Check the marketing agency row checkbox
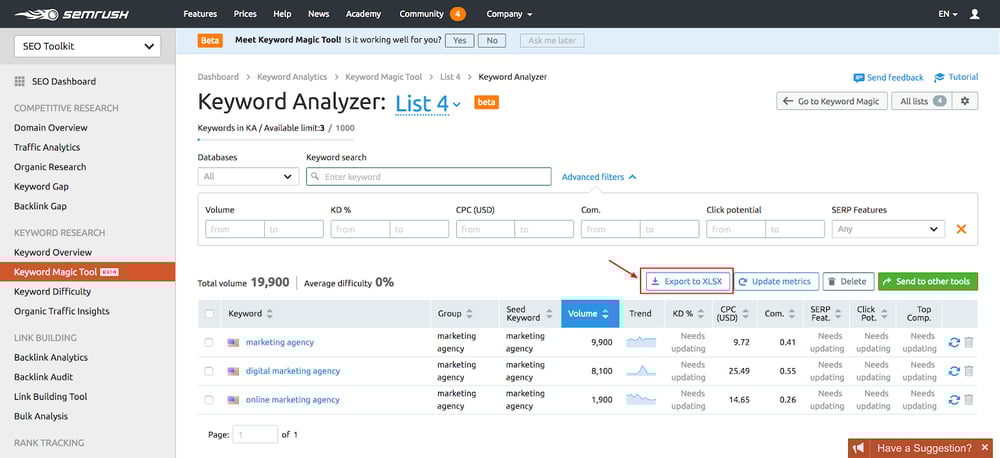 [x=209, y=343]
